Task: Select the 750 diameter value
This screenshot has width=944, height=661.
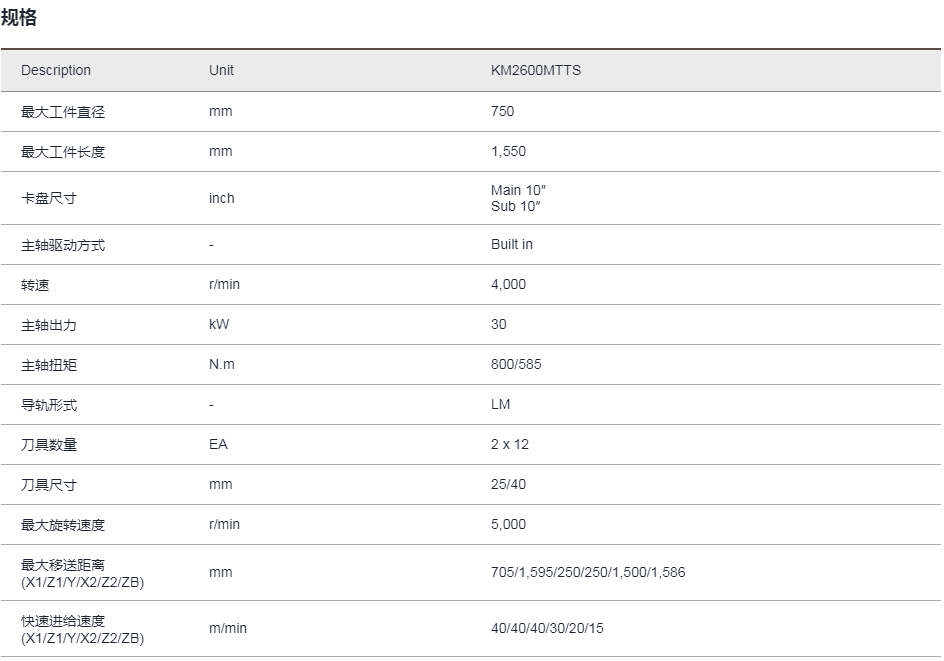Action: click(502, 111)
